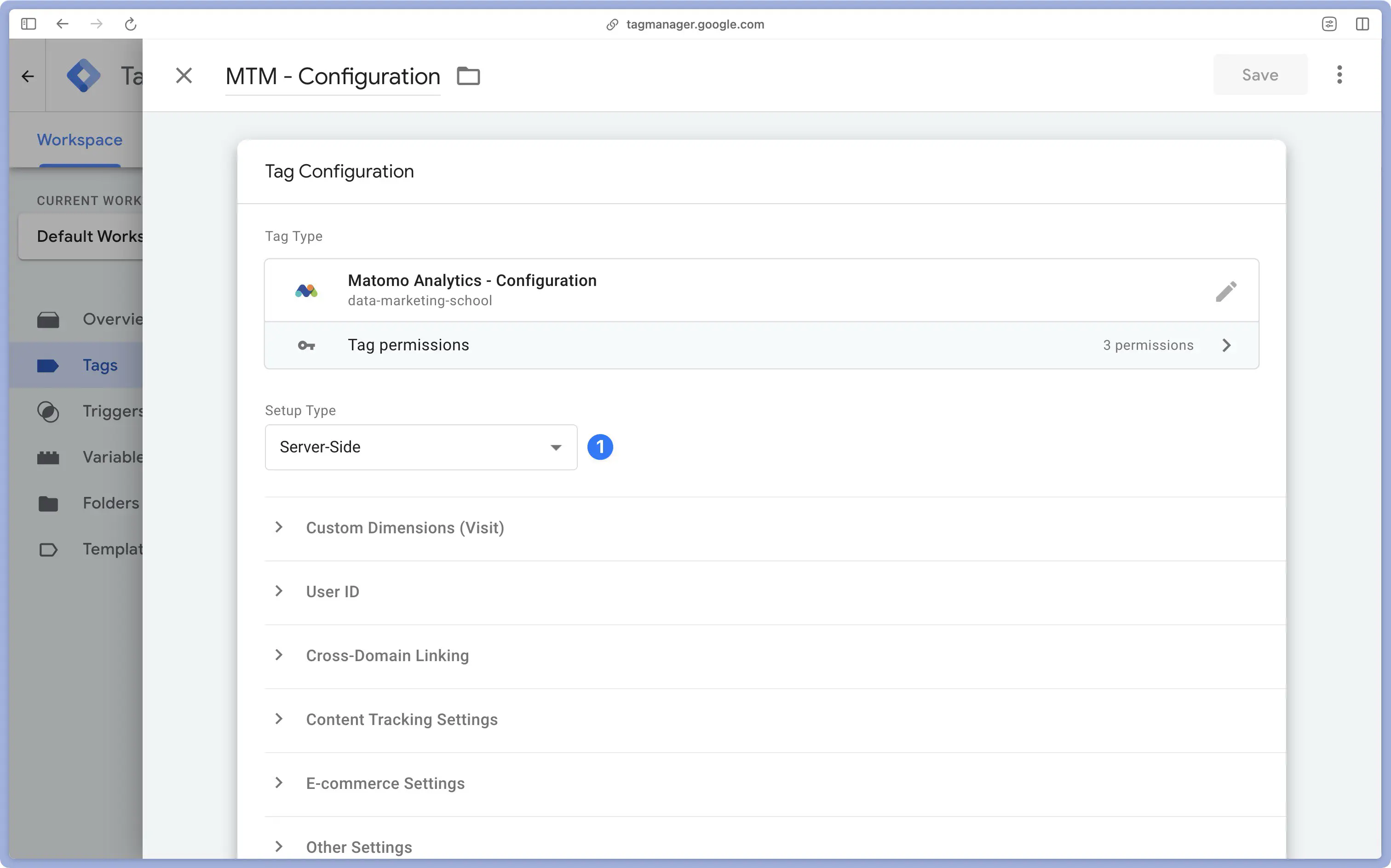This screenshot has width=1391, height=868.
Task: Click the Variables sidebar icon
Action: click(x=48, y=457)
